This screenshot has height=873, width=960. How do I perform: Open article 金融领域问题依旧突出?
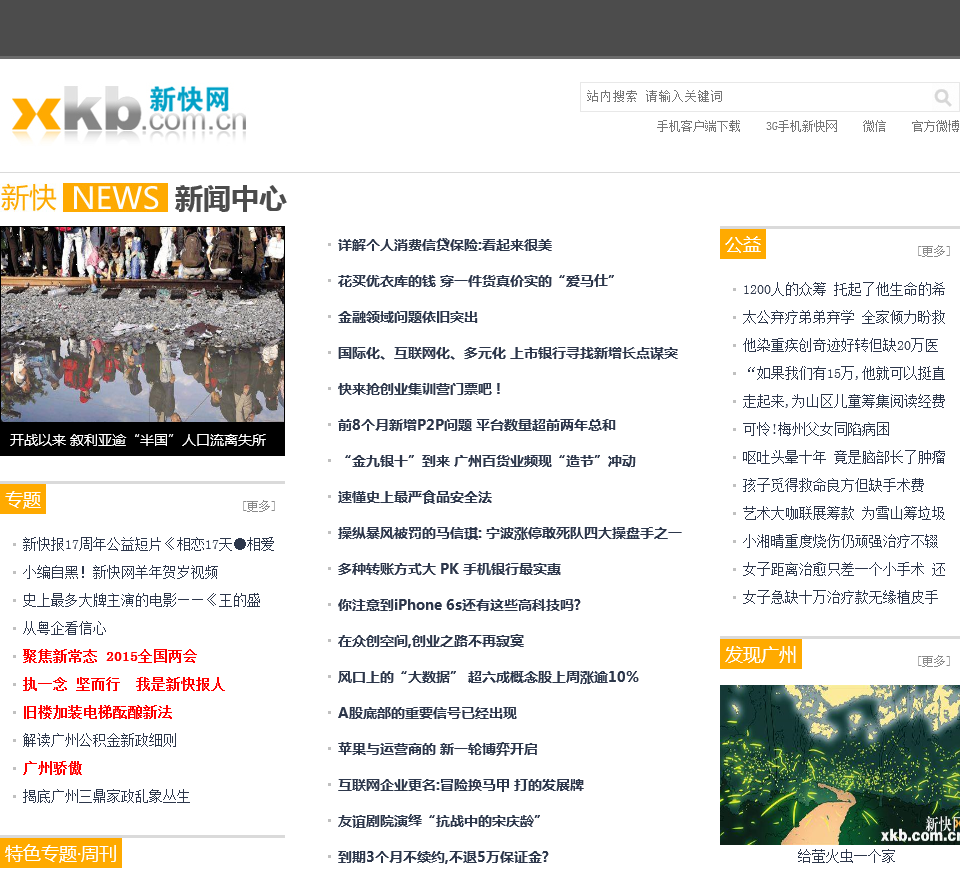[x=408, y=317]
